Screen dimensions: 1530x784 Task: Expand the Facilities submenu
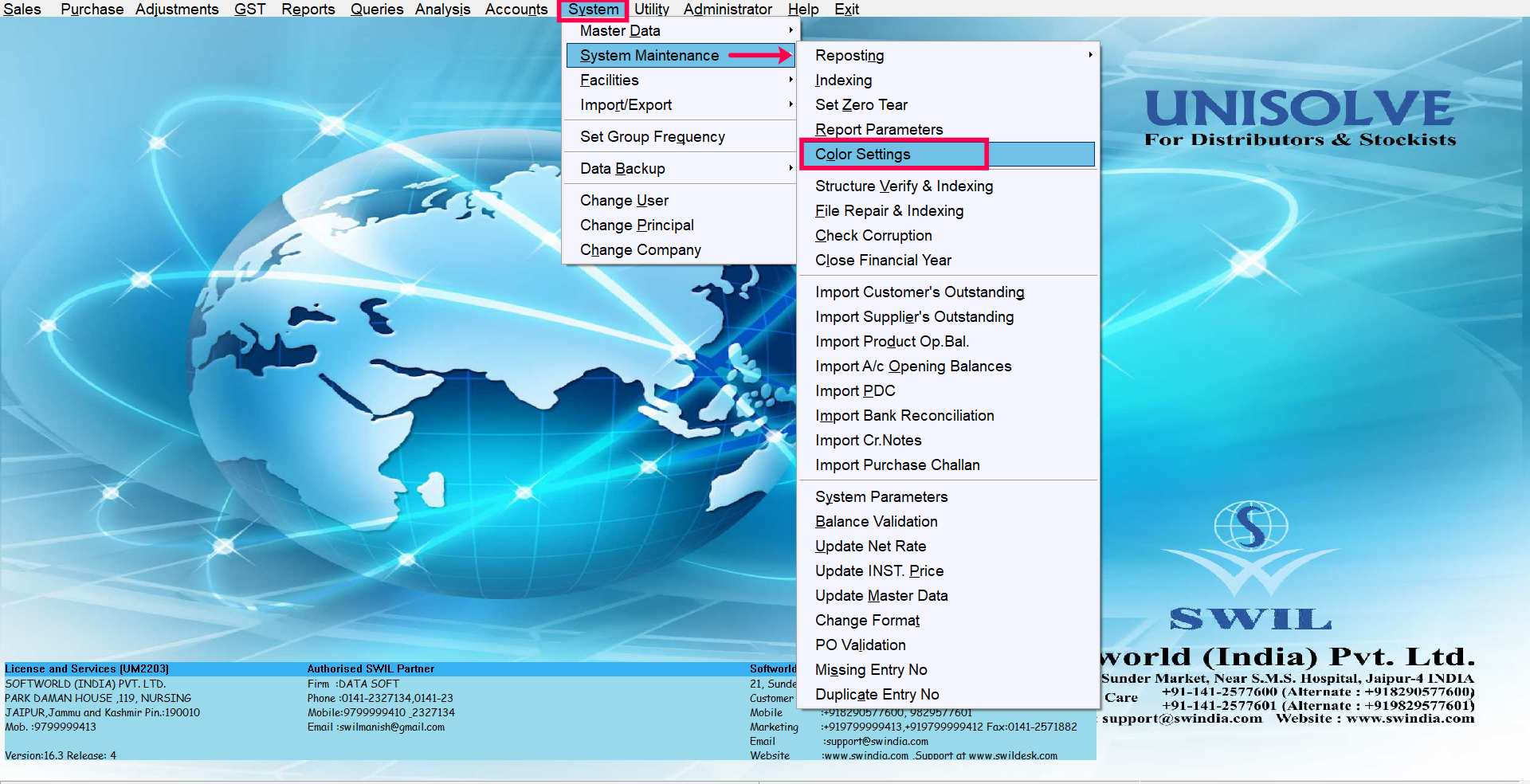point(681,80)
